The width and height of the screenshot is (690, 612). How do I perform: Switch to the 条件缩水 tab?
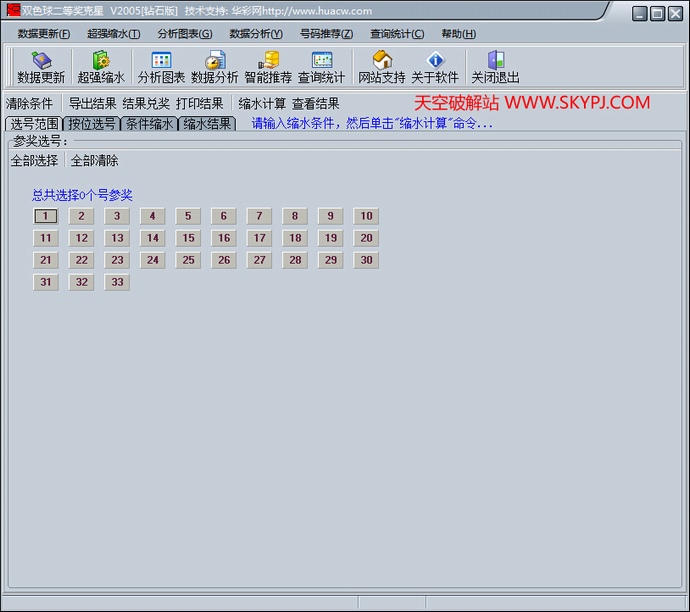click(x=149, y=124)
